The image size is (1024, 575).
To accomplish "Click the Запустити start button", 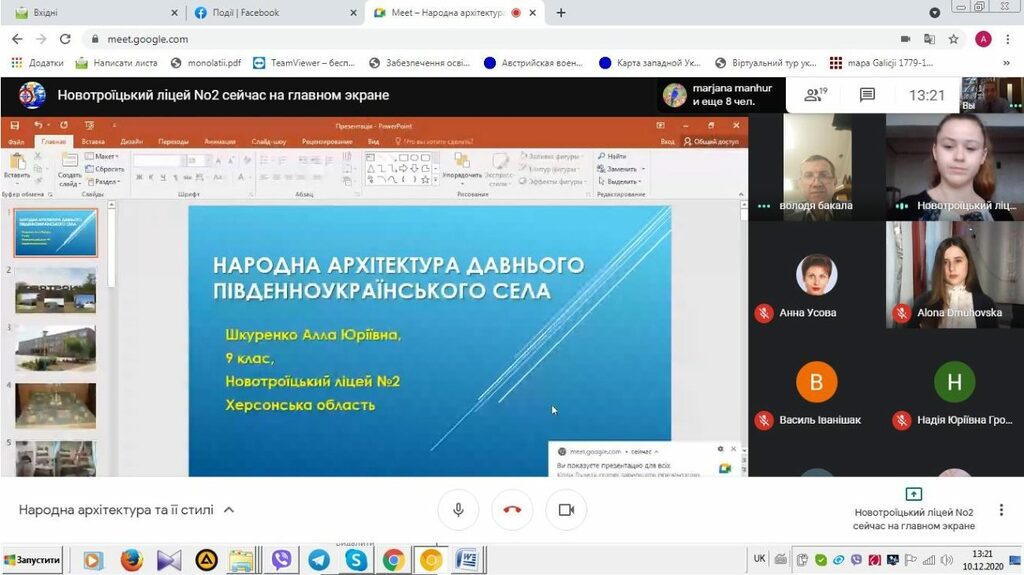I will coord(32,560).
